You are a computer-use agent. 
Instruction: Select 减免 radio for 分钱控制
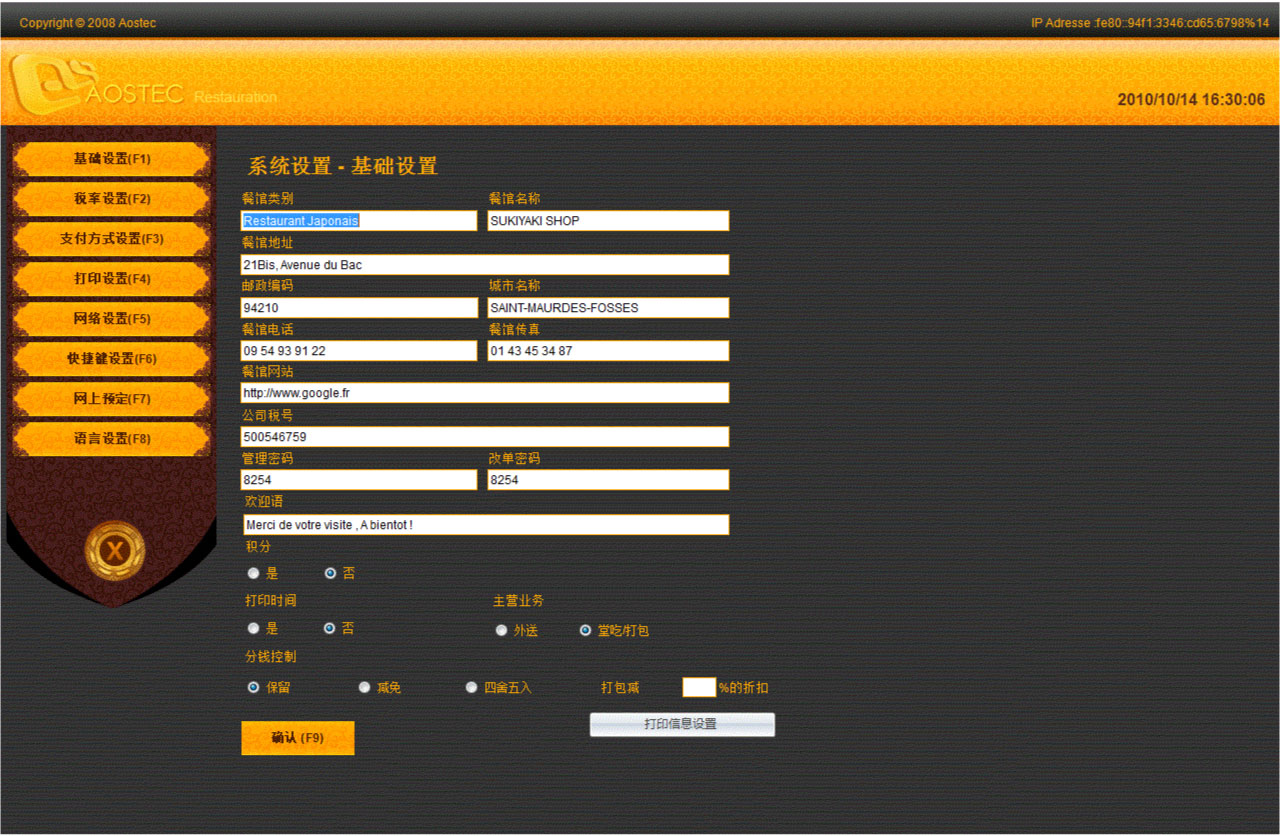tap(365, 688)
